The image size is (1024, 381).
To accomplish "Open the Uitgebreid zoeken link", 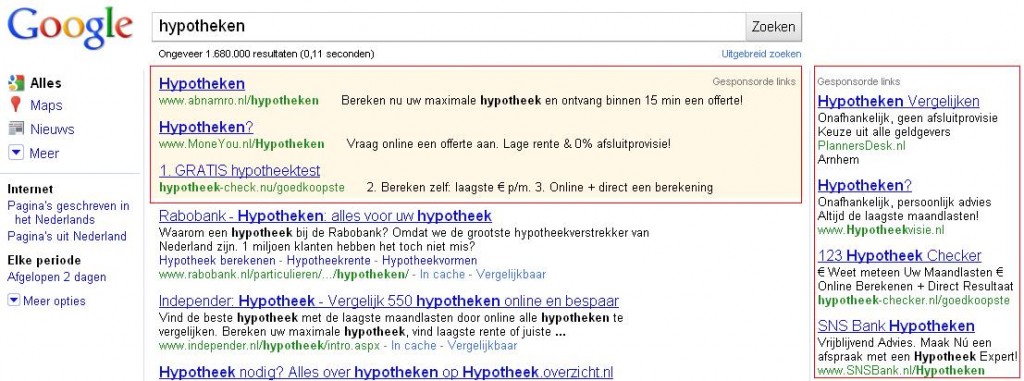I will (761, 54).
